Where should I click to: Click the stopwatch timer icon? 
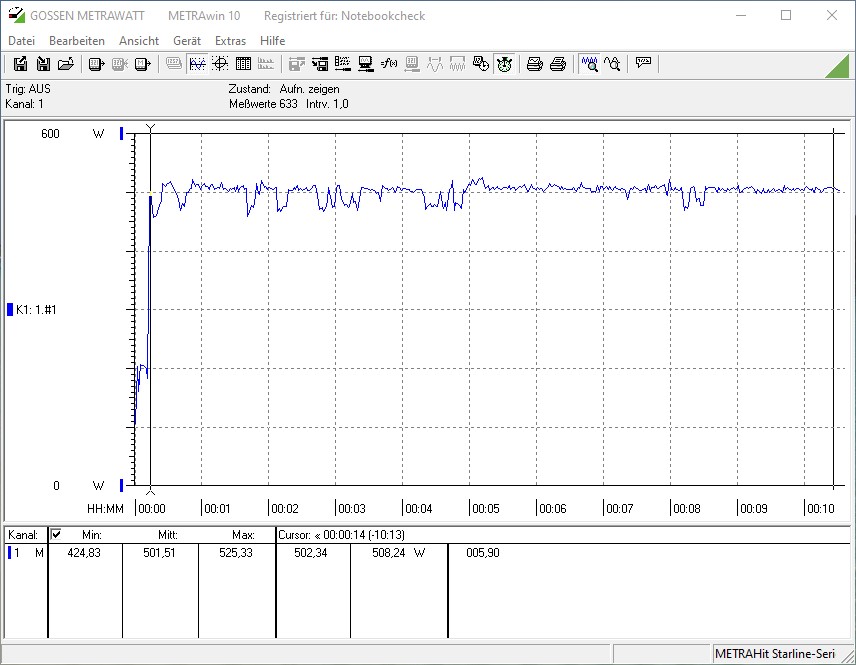(504, 64)
